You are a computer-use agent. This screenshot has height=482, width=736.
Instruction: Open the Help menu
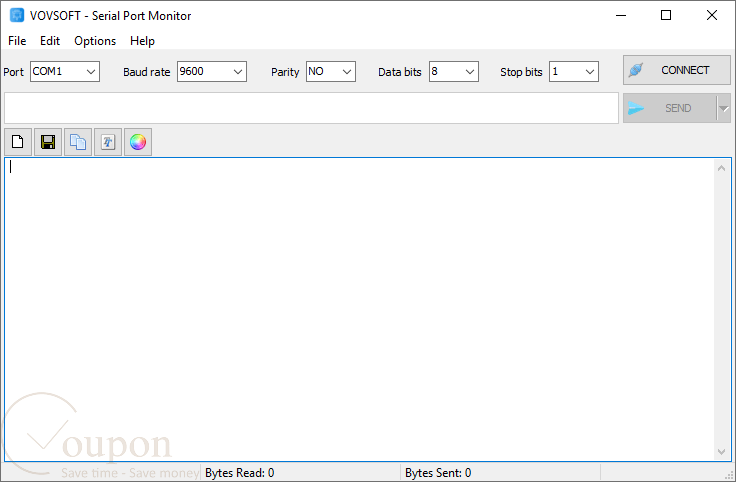click(142, 41)
